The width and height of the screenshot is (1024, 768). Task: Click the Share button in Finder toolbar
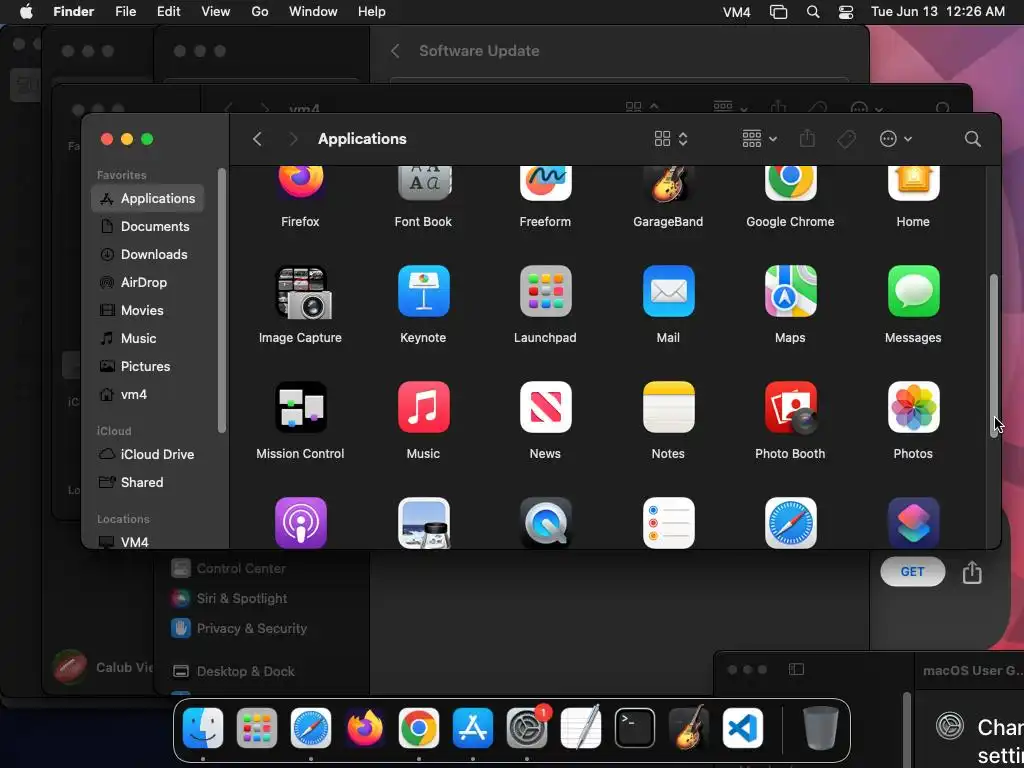click(x=807, y=138)
